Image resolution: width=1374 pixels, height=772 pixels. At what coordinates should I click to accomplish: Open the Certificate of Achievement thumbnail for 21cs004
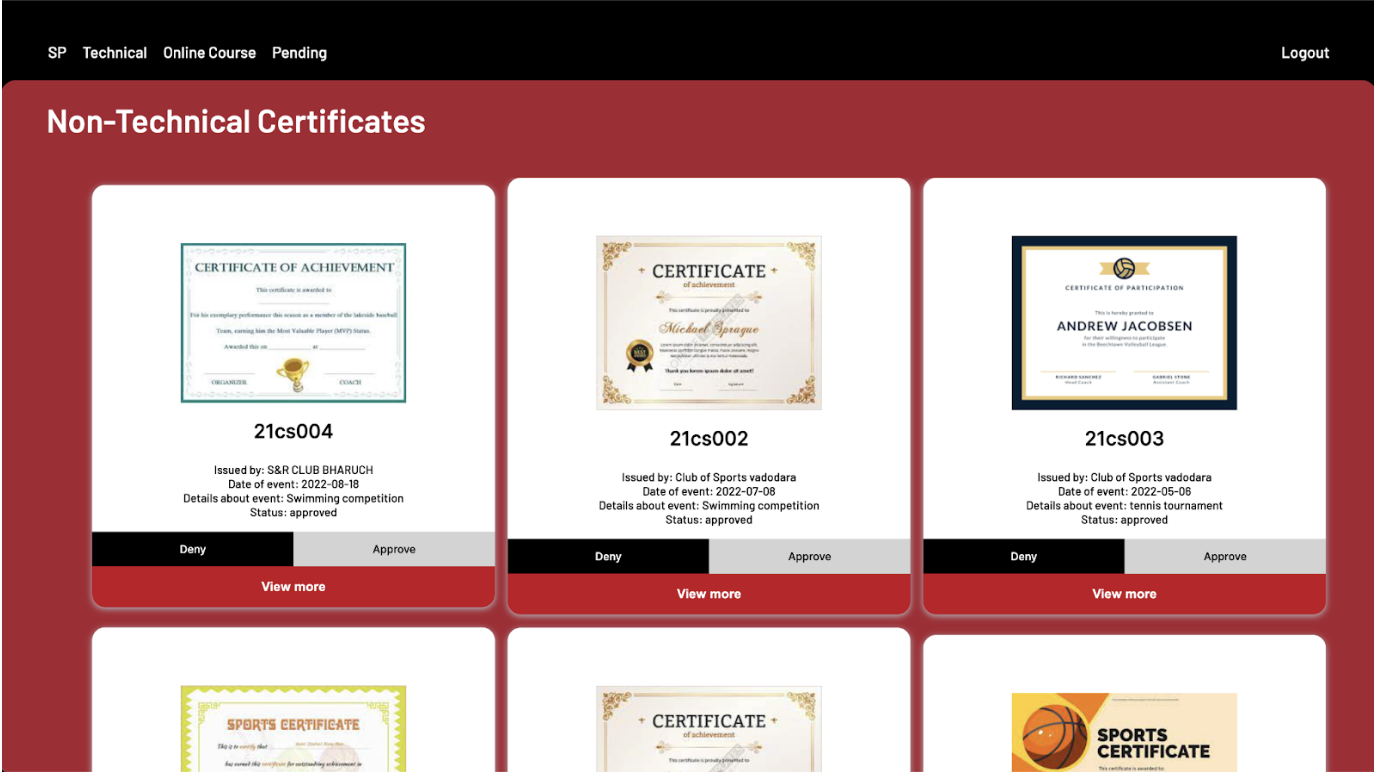click(293, 322)
